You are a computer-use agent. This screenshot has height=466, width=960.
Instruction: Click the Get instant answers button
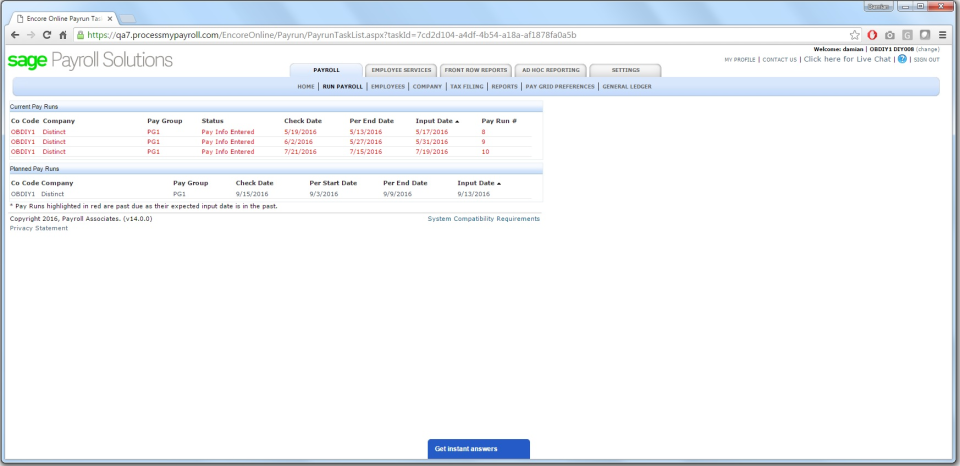pyautogui.click(x=479, y=449)
